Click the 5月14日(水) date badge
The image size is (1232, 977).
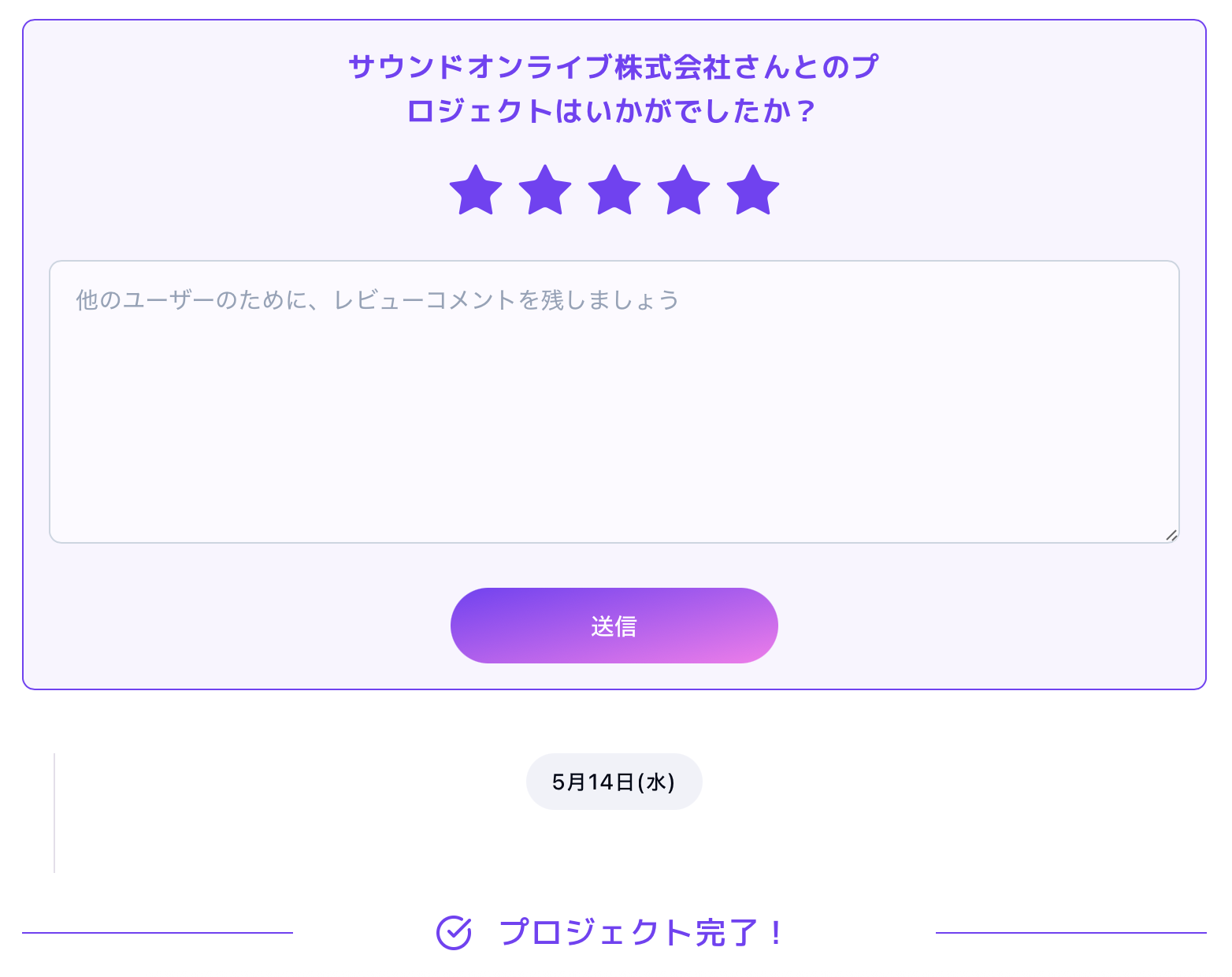coord(614,782)
